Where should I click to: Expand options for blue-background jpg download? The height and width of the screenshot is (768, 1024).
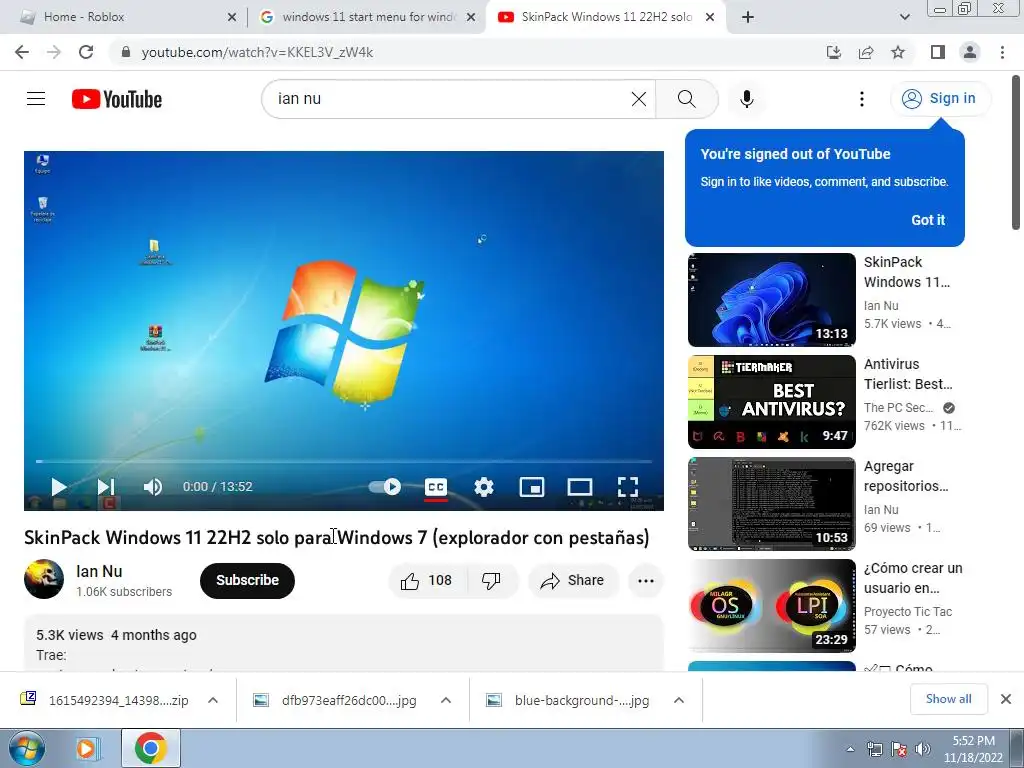tap(679, 700)
